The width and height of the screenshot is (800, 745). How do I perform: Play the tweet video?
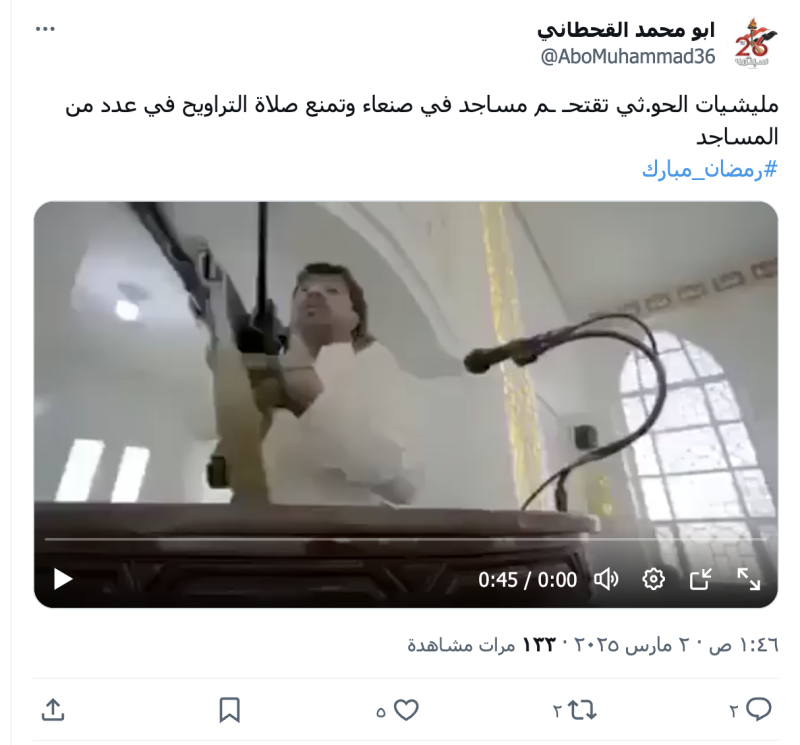63,580
